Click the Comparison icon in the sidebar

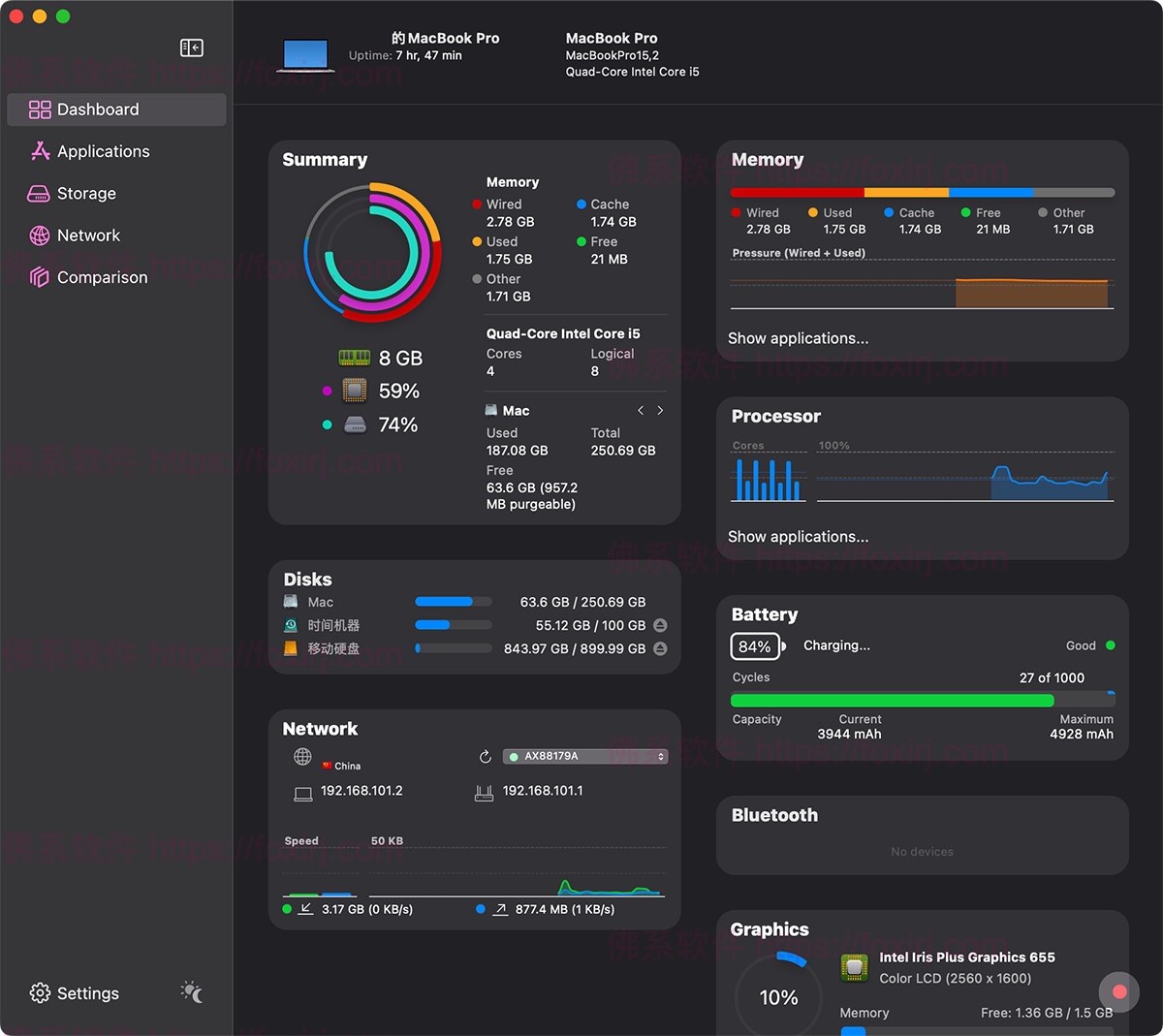pyautogui.click(x=39, y=277)
